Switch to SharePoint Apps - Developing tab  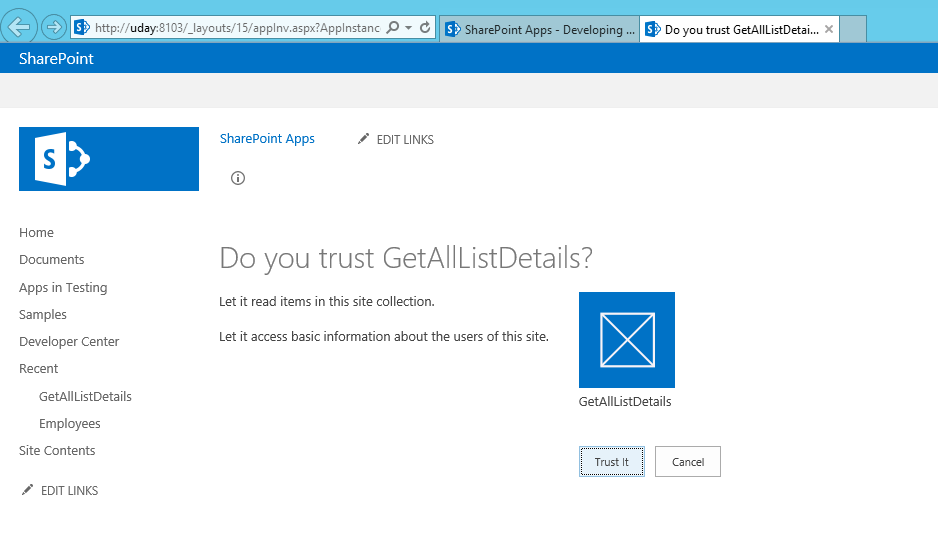point(540,29)
